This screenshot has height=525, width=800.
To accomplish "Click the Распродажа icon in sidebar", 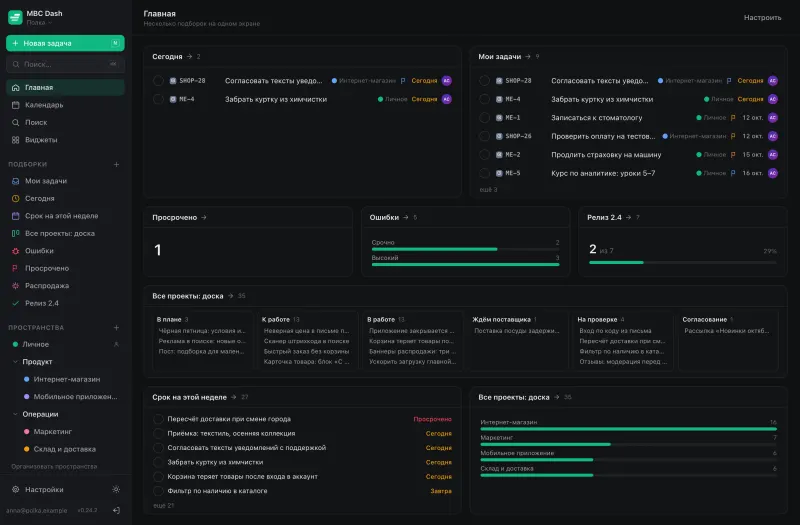I will (x=15, y=286).
